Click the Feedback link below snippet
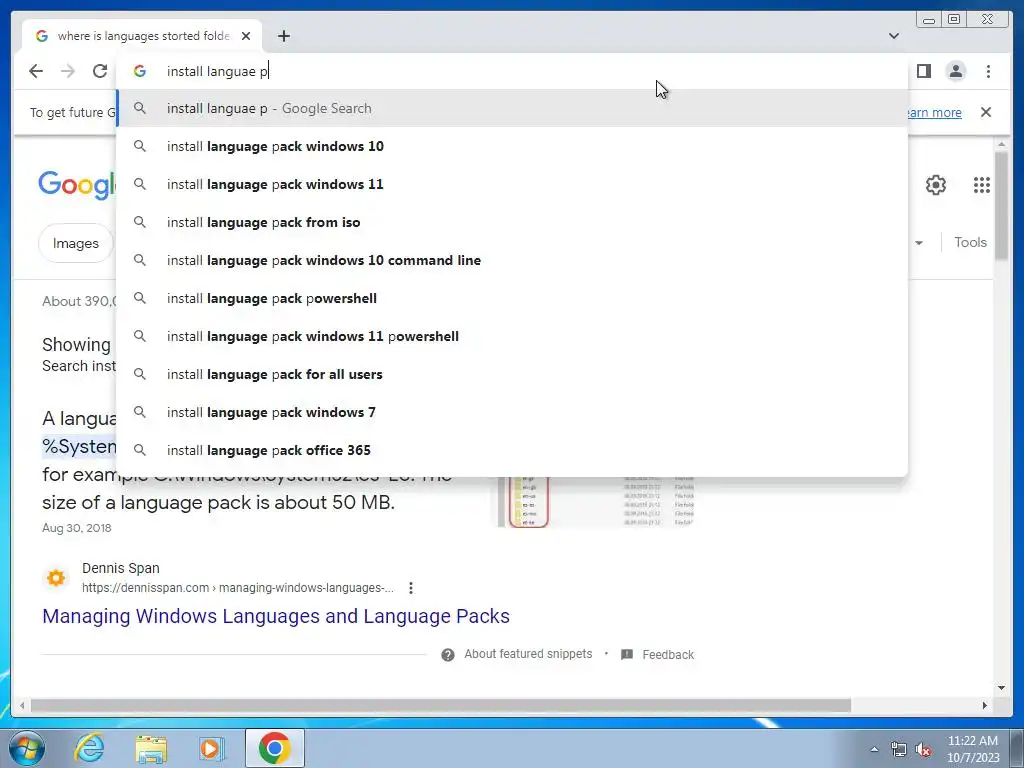Viewport: 1024px width, 768px height. click(x=667, y=654)
